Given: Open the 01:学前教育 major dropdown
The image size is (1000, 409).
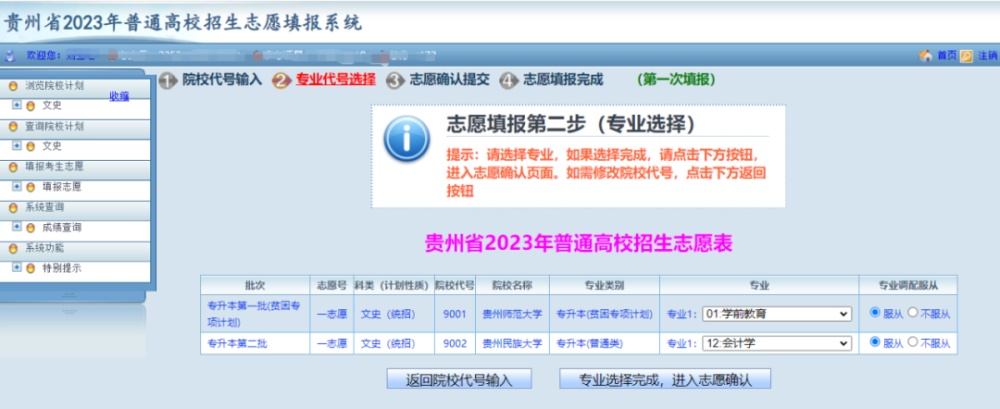Looking at the screenshot, I should pos(777,313).
